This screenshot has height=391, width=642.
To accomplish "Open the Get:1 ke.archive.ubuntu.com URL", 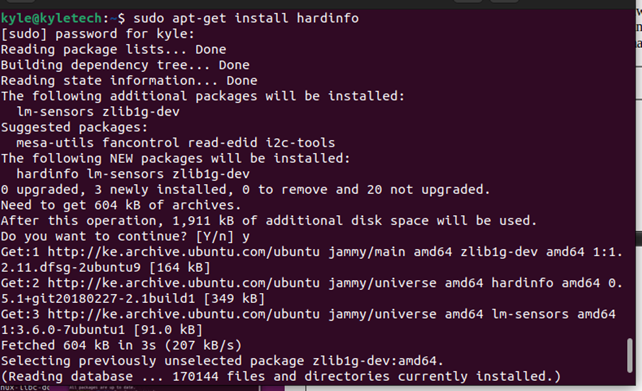I will 183,252.
